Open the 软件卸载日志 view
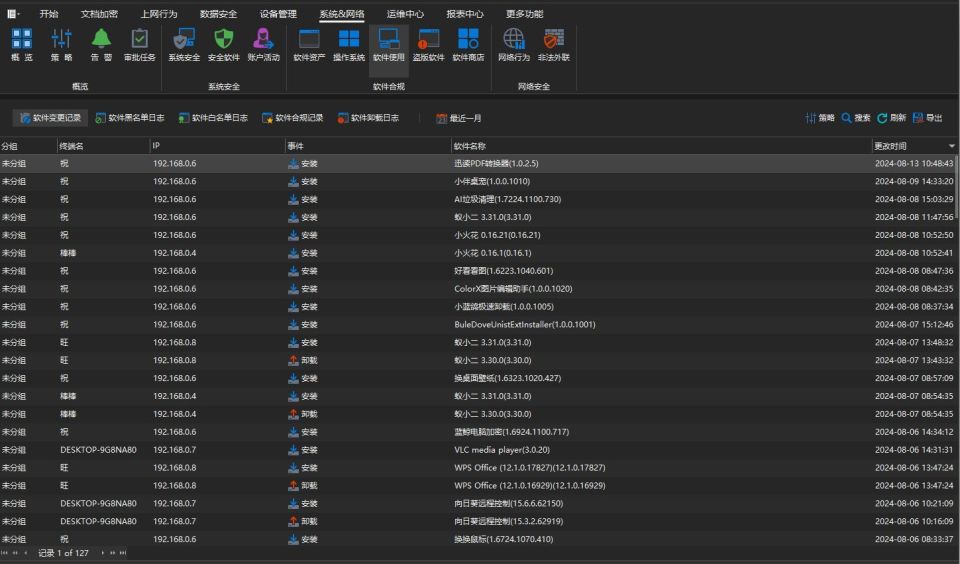The height and width of the screenshot is (564, 960). 368,118
